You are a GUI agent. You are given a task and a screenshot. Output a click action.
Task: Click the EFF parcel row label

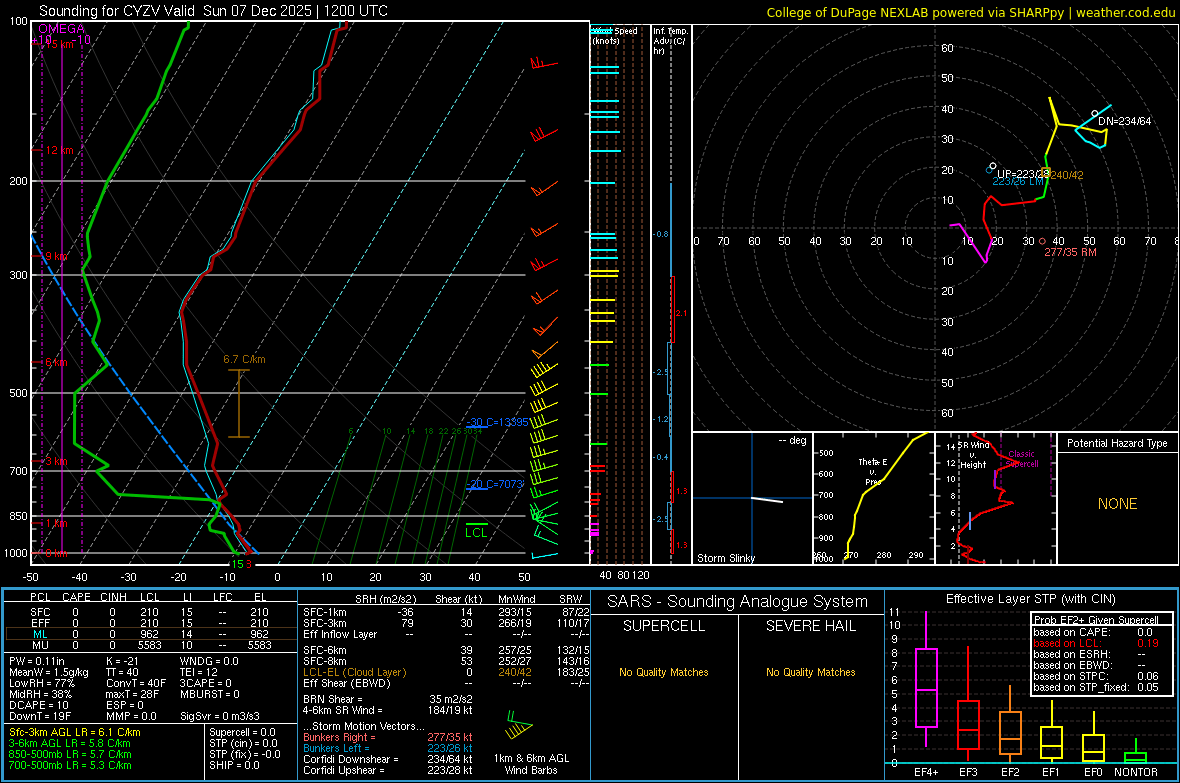coord(40,623)
